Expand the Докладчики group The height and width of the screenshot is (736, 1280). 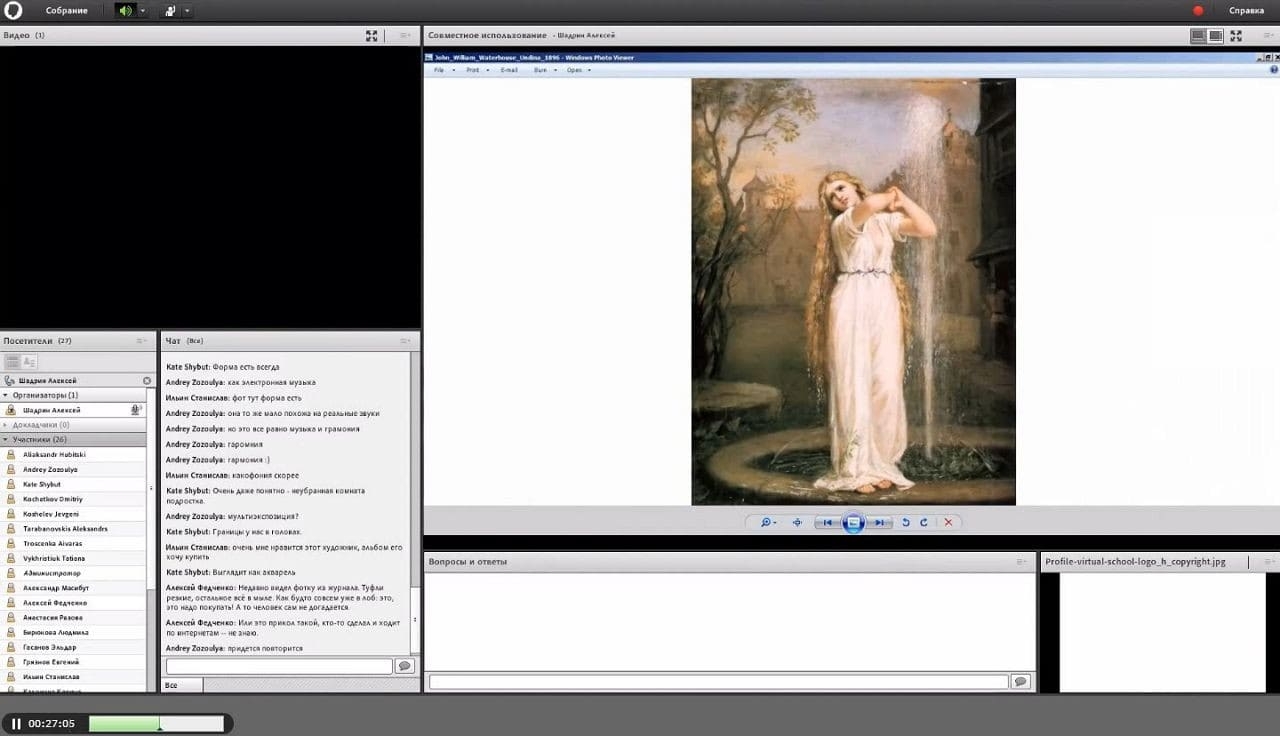click(5, 425)
